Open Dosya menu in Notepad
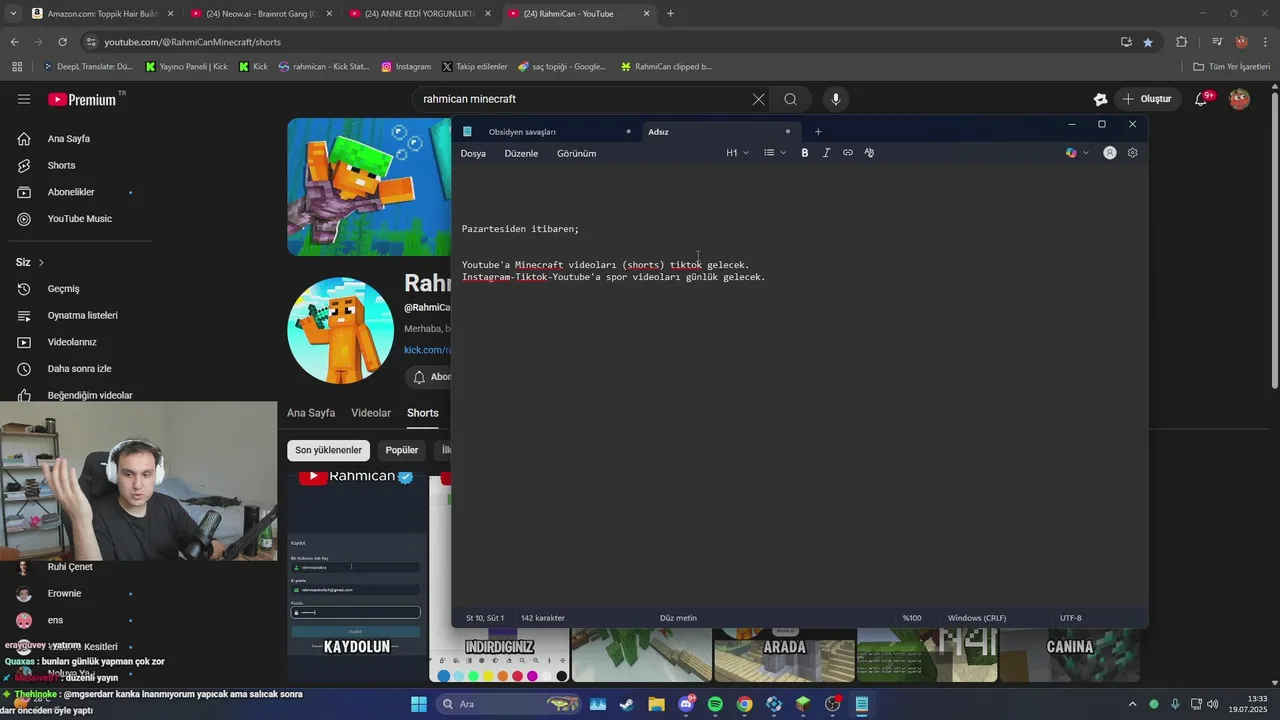1280x720 pixels. point(473,153)
